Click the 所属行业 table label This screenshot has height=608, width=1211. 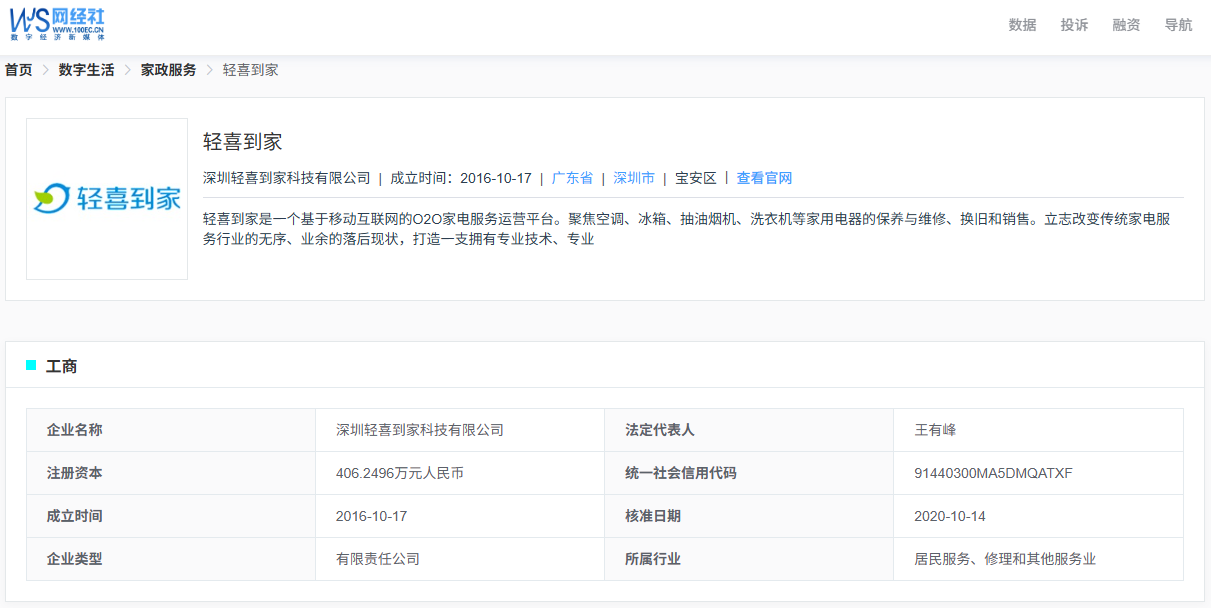pyautogui.click(x=653, y=559)
